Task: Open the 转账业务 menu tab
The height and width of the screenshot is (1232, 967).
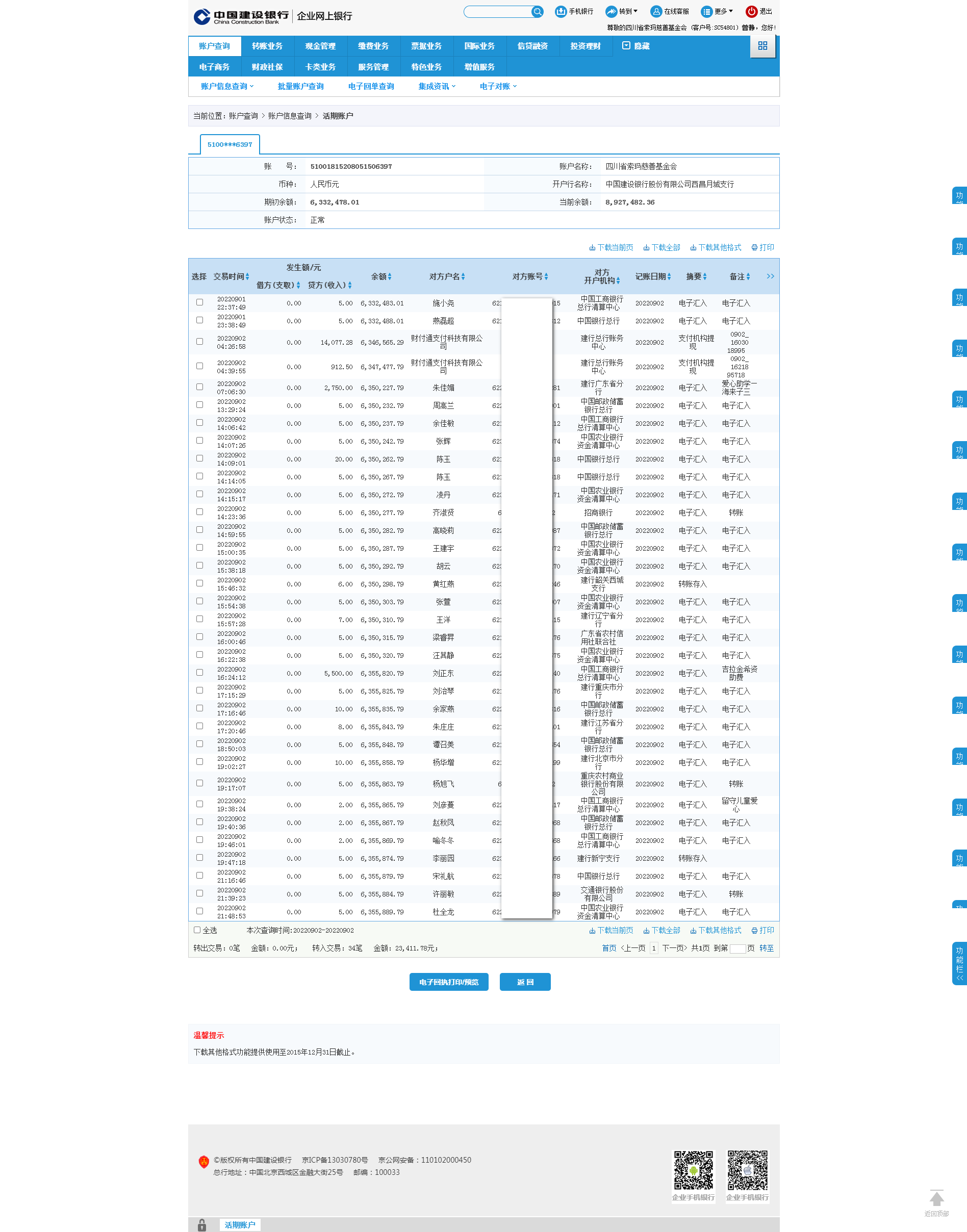Action: click(267, 46)
